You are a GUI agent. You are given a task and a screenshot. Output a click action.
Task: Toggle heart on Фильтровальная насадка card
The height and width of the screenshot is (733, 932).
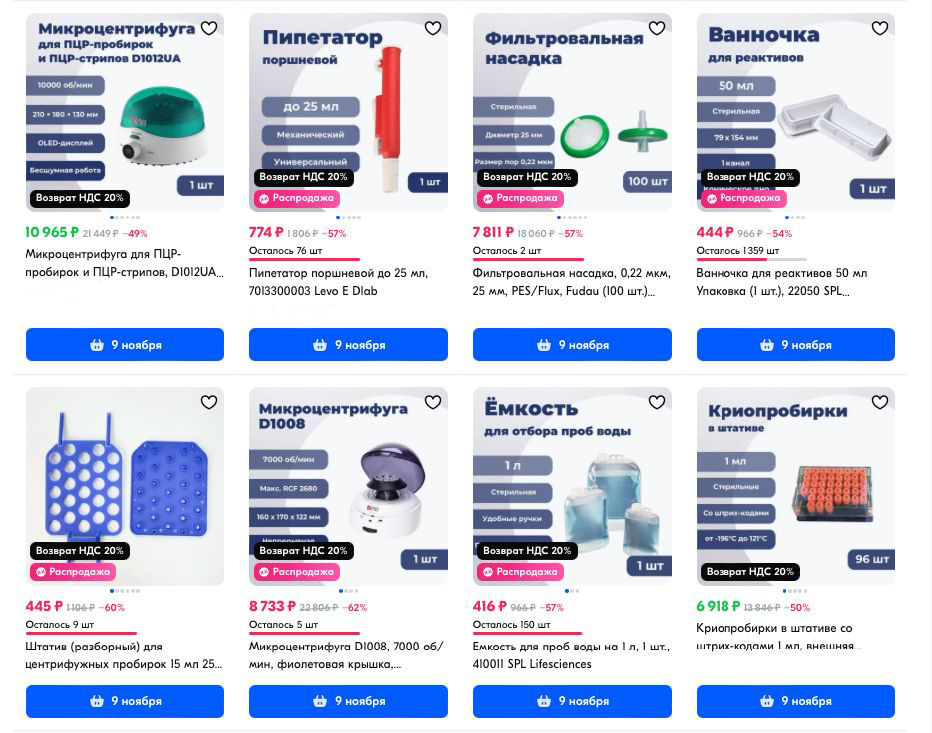657,28
